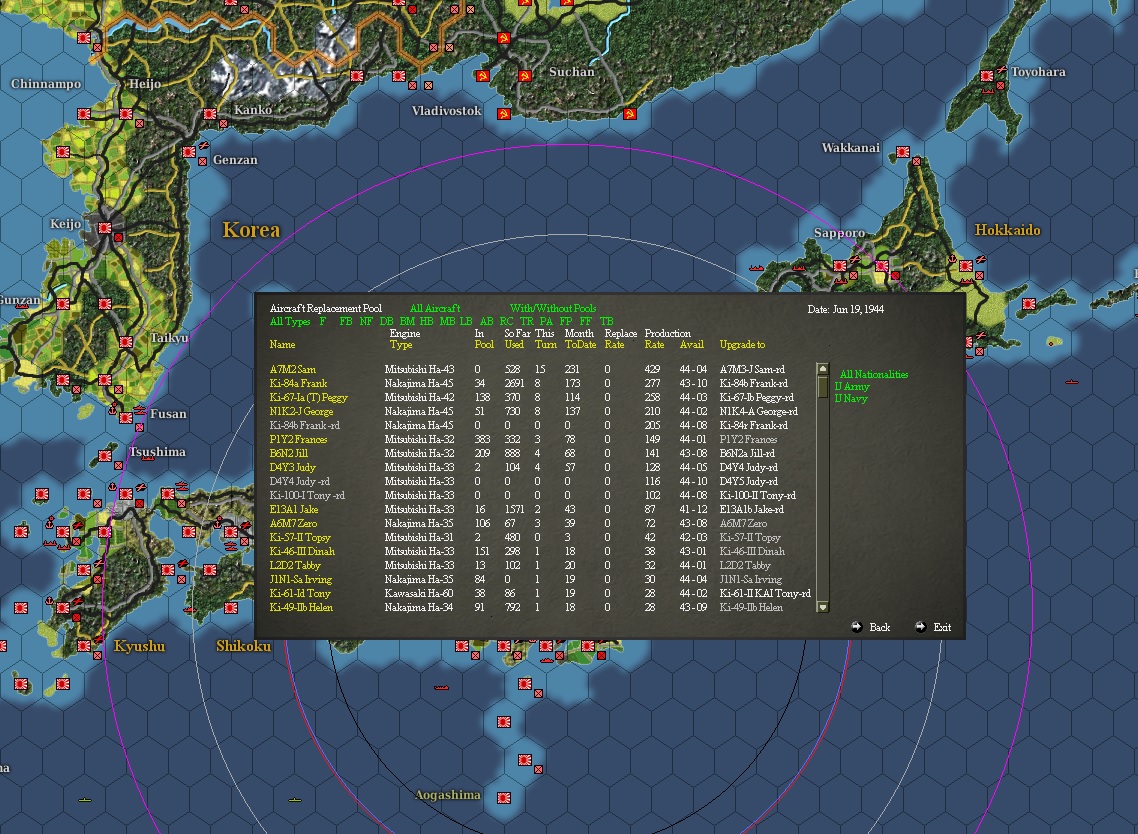Filter by BM type

tap(407, 321)
